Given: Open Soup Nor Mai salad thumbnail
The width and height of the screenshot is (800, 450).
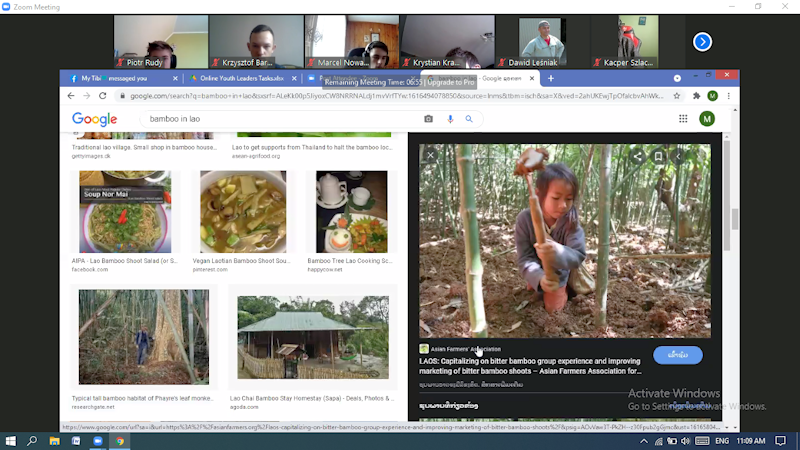Looking at the screenshot, I should (x=125, y=211).
